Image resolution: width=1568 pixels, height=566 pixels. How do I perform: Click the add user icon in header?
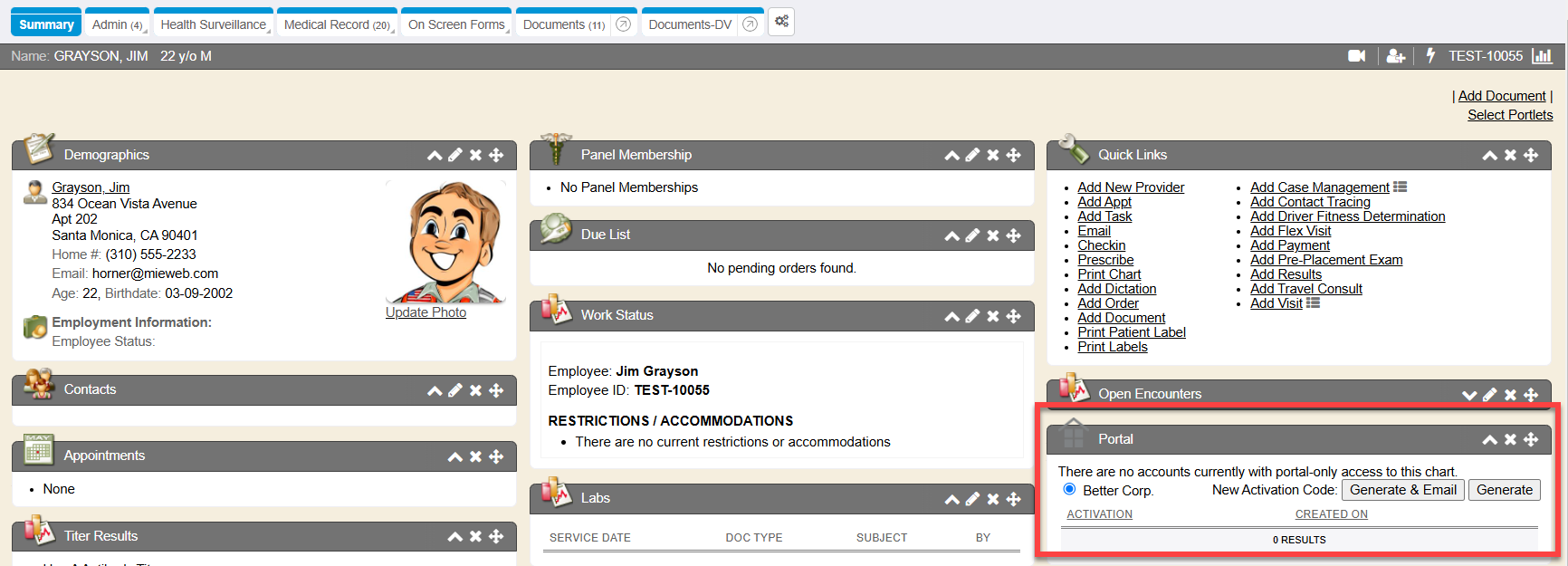click(x=1395, y=56)
